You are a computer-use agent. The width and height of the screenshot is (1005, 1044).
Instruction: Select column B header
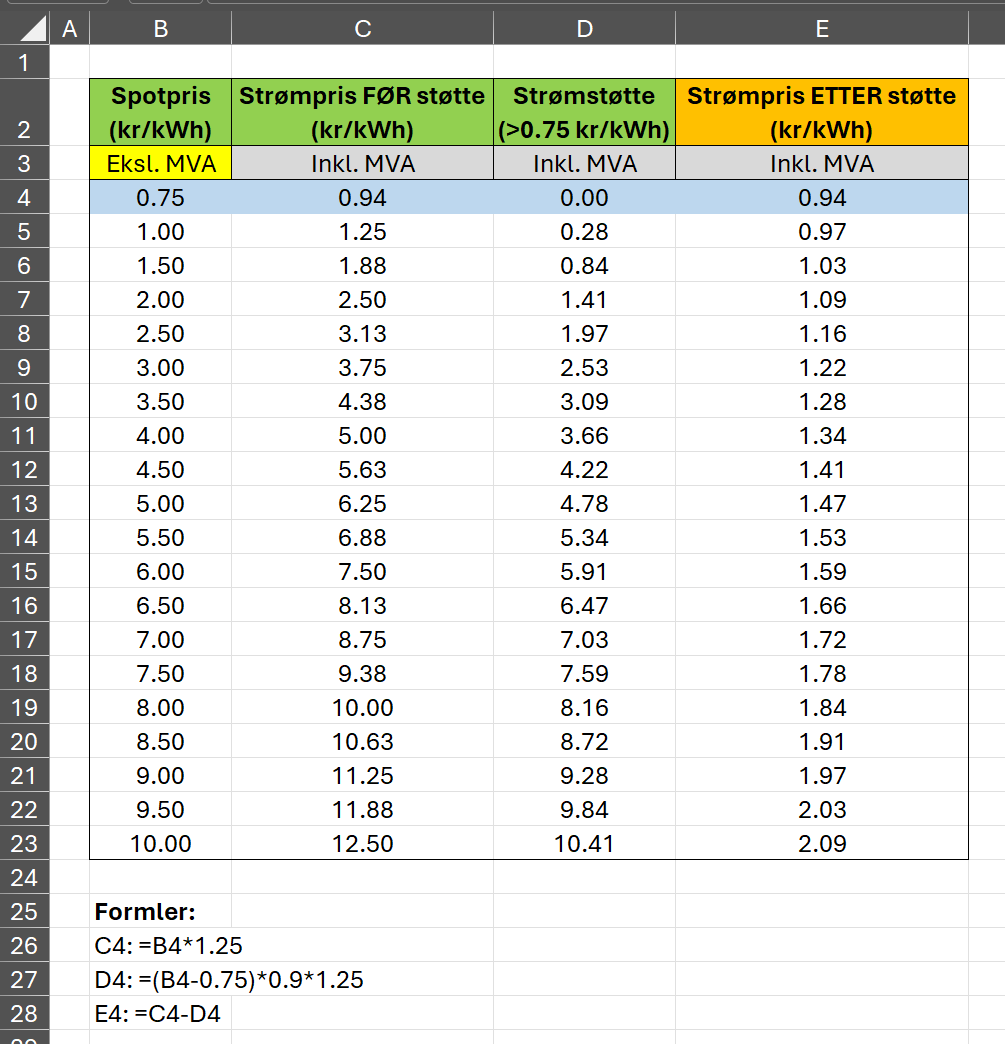[x=161, y=29]
